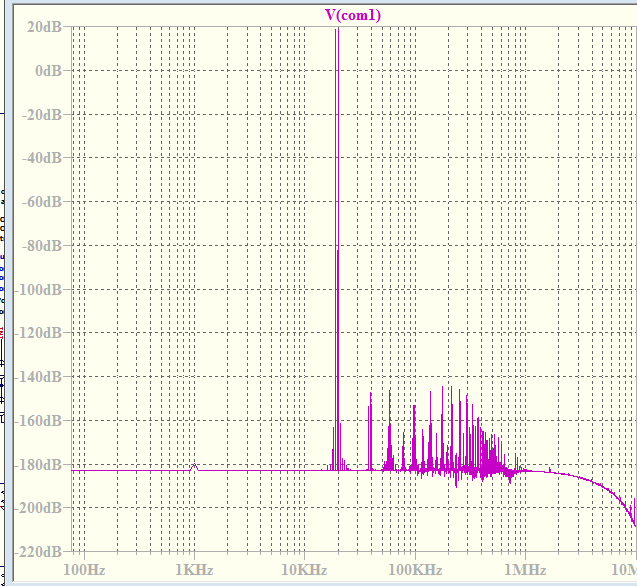Click the -20dB vertical axis label
Screen dimensions: 637x586
tap(41, 115)
